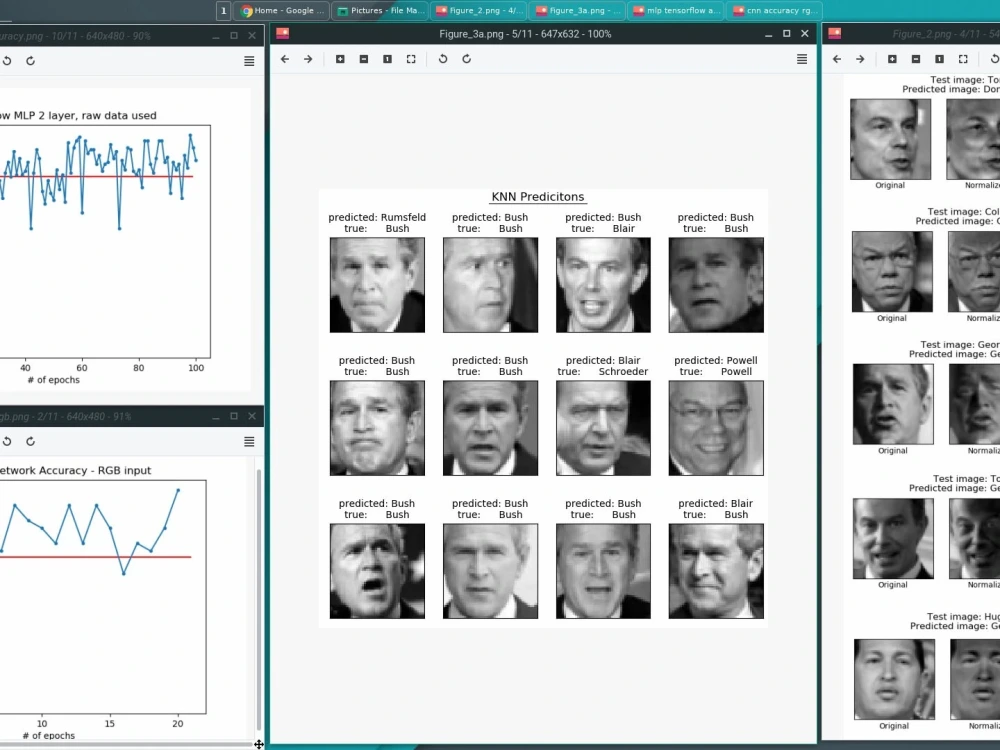Click face labeled 'predicted: Bush true: Blair'

pos(603,284)
